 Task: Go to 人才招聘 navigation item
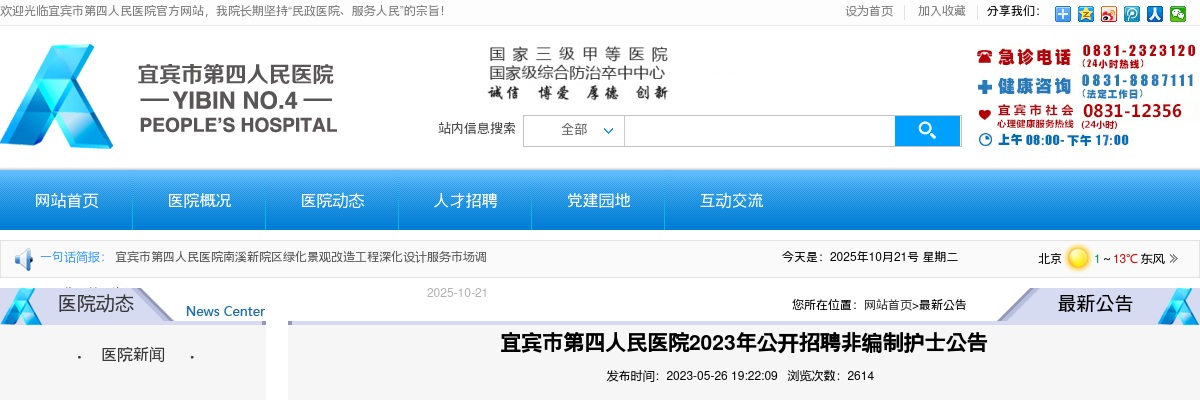pos(466,201)
